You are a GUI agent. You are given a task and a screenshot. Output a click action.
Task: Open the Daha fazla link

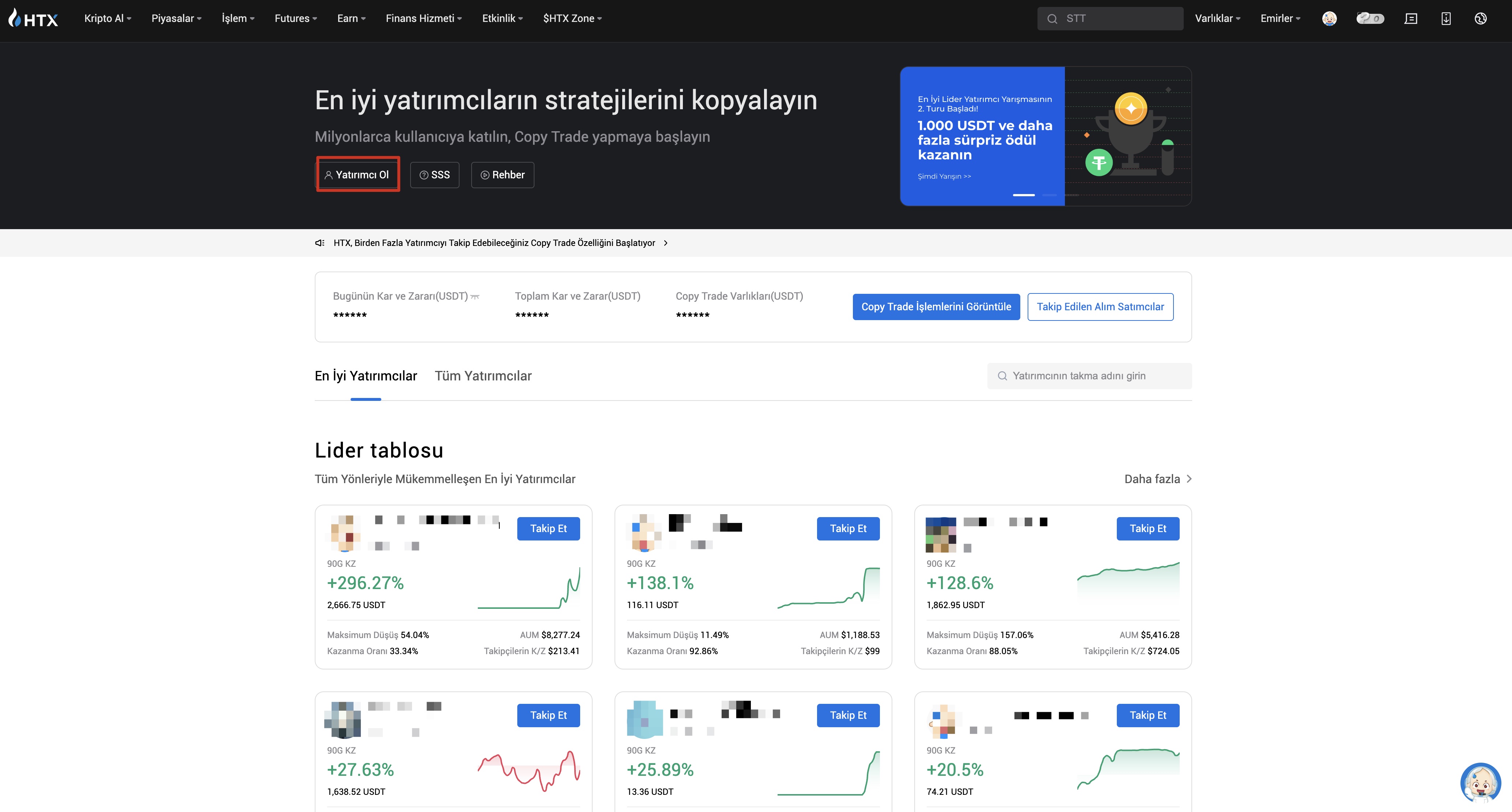pyautogui.click(x=1157, y=479)
